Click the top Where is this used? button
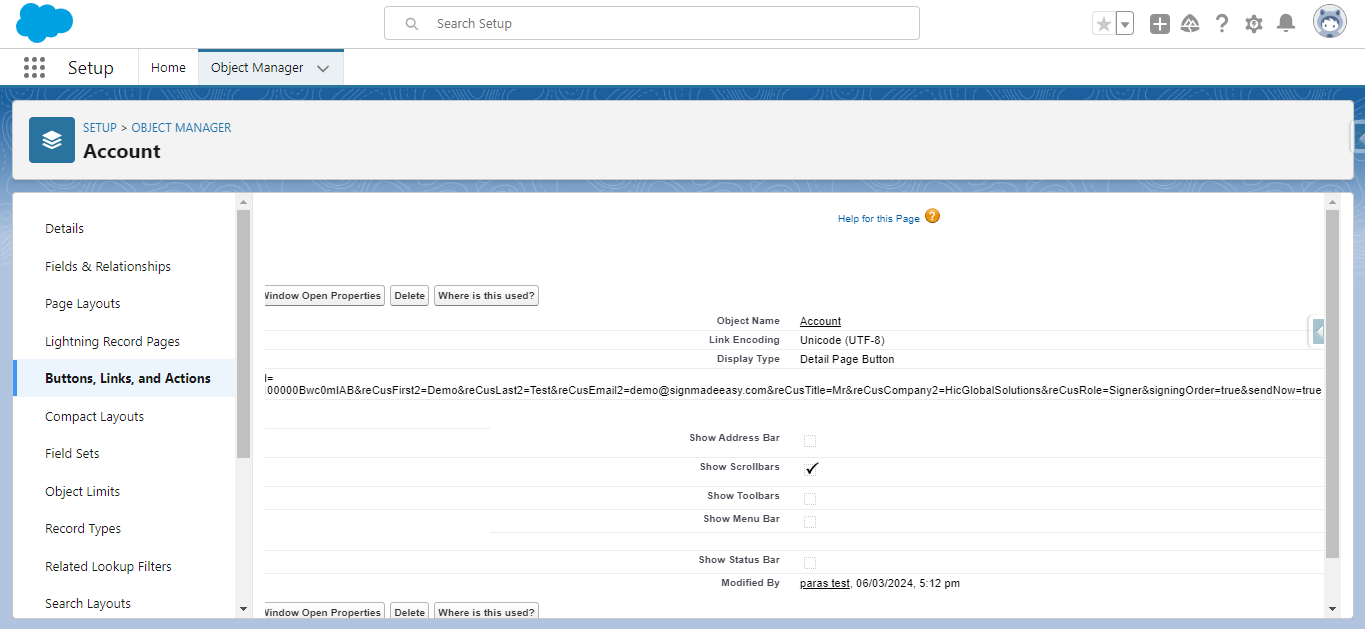The width and height of the screenshot is (1365, 629). [486, 296]
